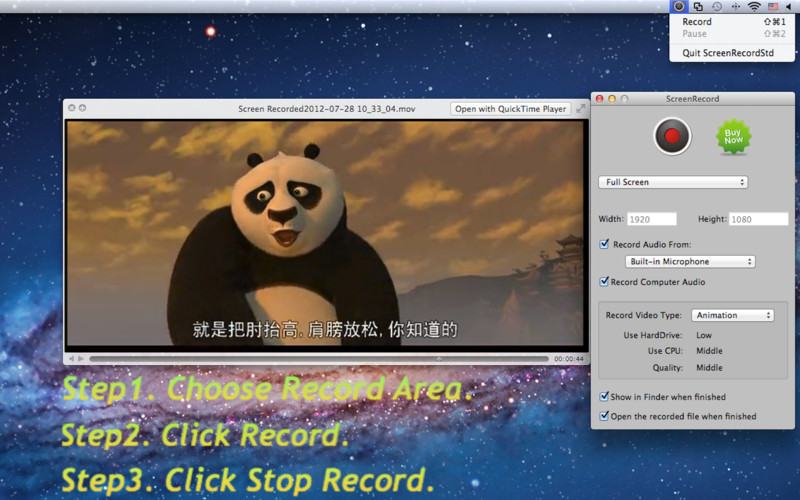
Task: Open the screen sharing menu bar icon
Action: click(698, 7)
